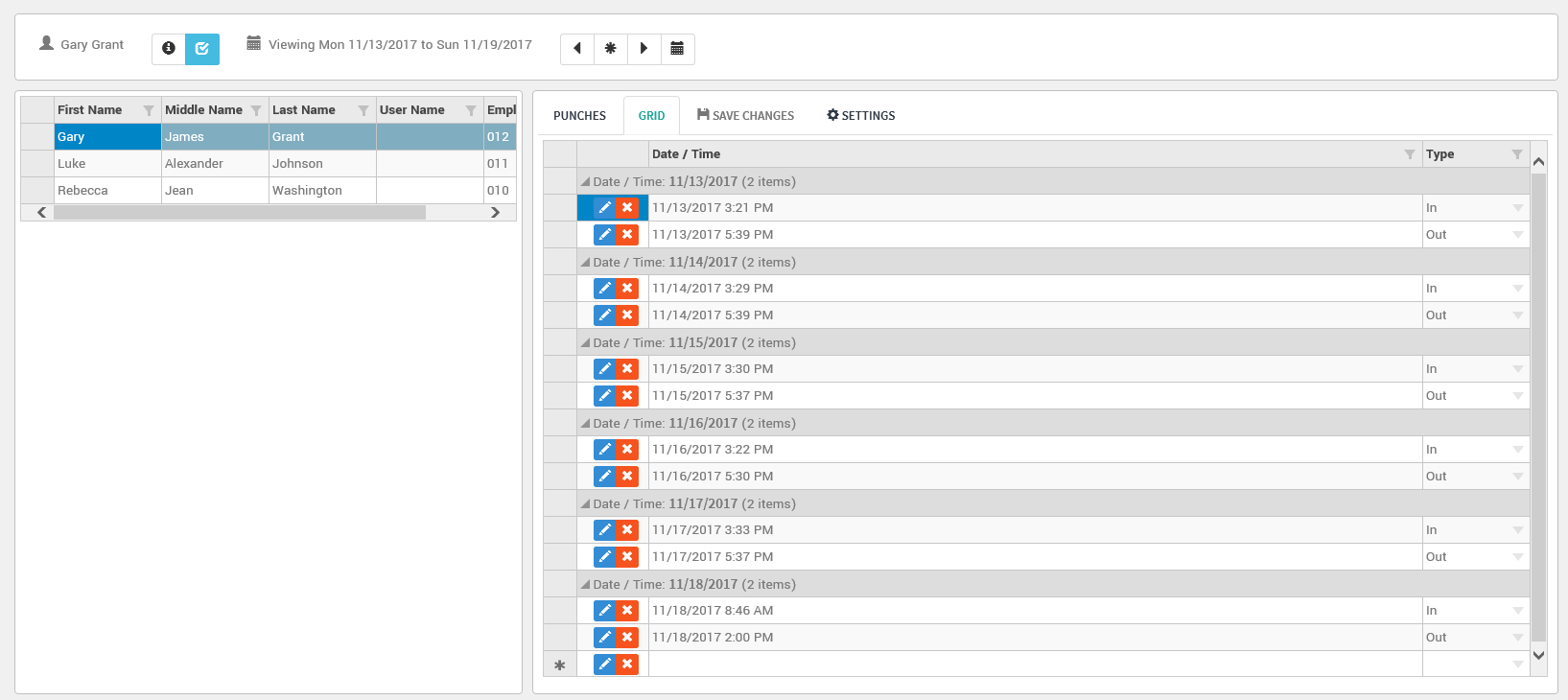Screen dimensions: 1568x700
Task: Filter the First Name column
Action: 149,110
